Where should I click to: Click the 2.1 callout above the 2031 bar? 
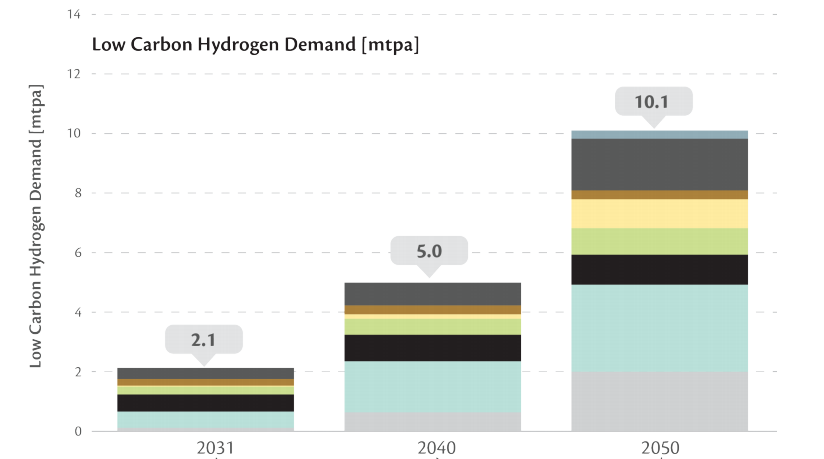click(204, 340)
